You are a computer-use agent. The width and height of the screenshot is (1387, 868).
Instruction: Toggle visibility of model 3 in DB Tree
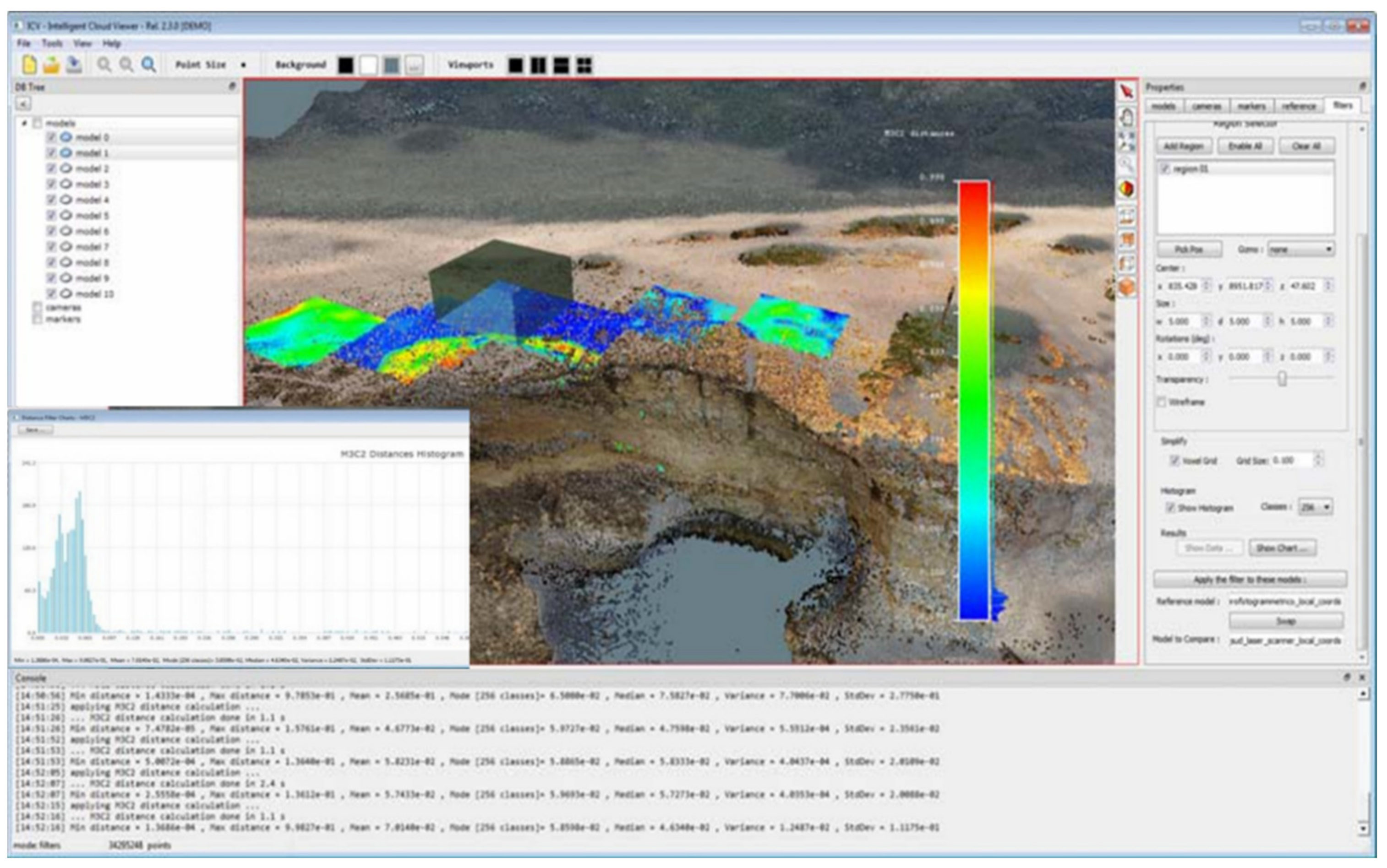point(51,184)
